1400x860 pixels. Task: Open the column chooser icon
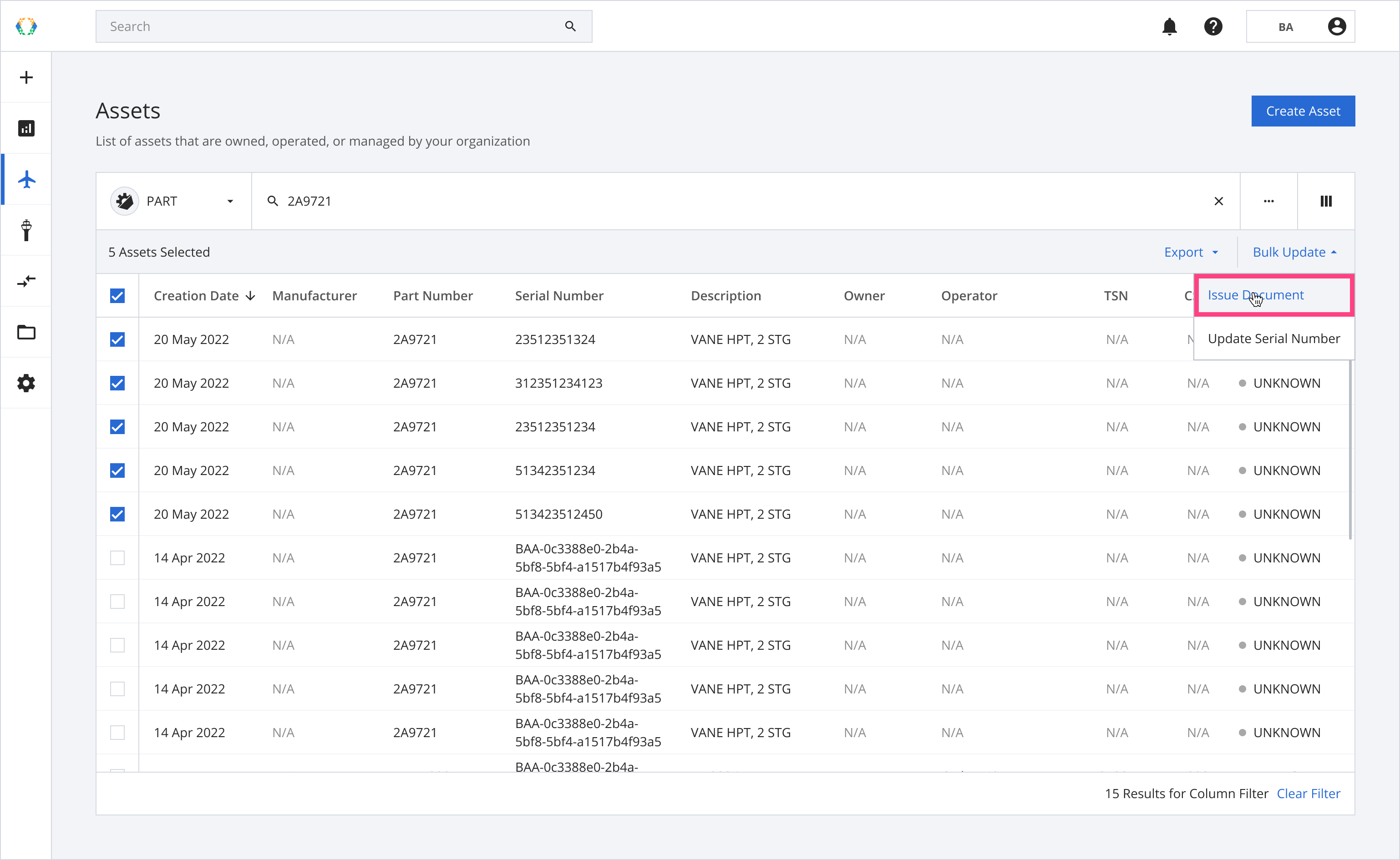click(1326, 201)
